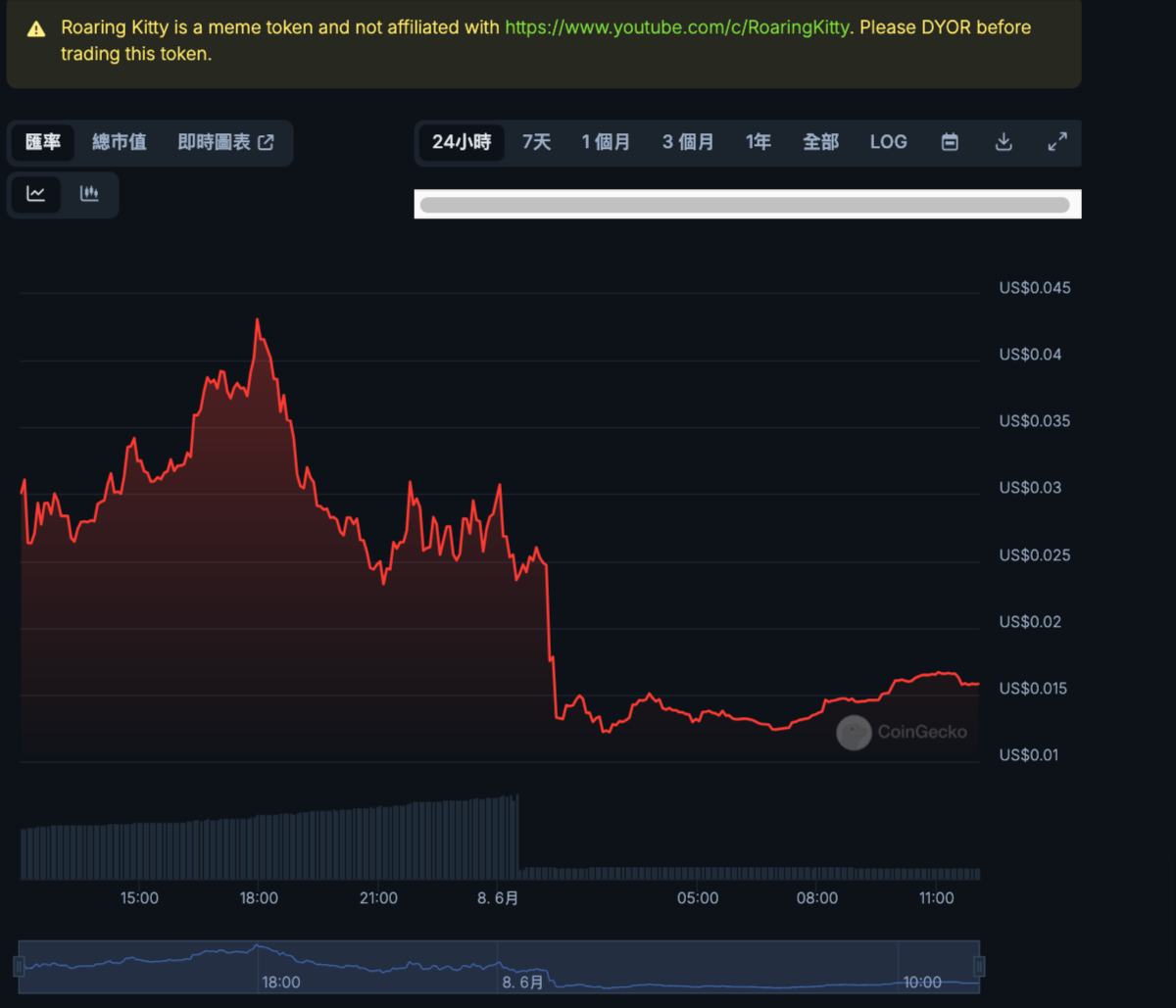Click the gray horizontal scrollbar above chart
Image resolution: width=1176 pixels, height=1008 pixels.
coord(745,205)
